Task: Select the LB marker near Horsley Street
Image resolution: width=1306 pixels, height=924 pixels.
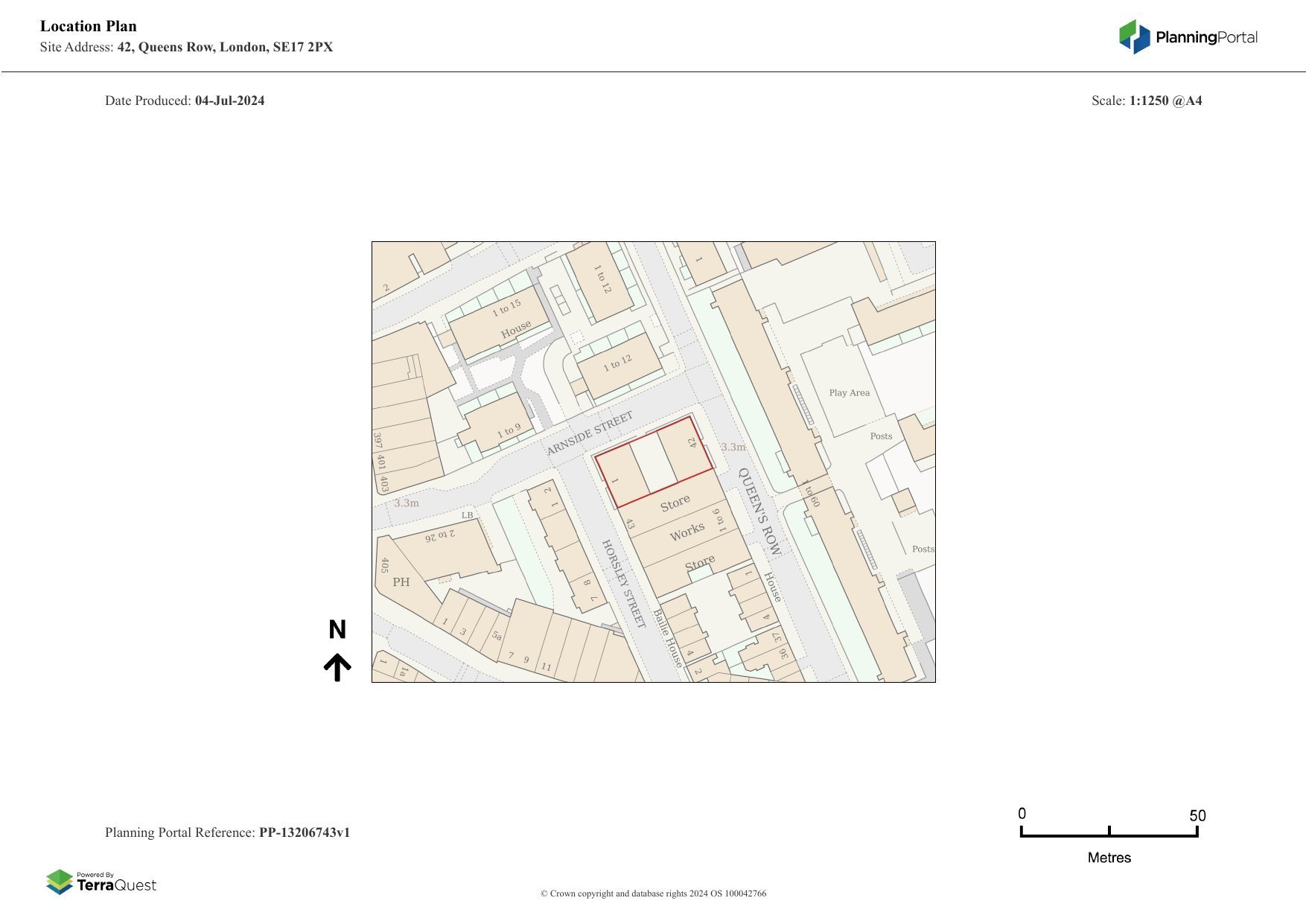Action: tap(466, 515)
